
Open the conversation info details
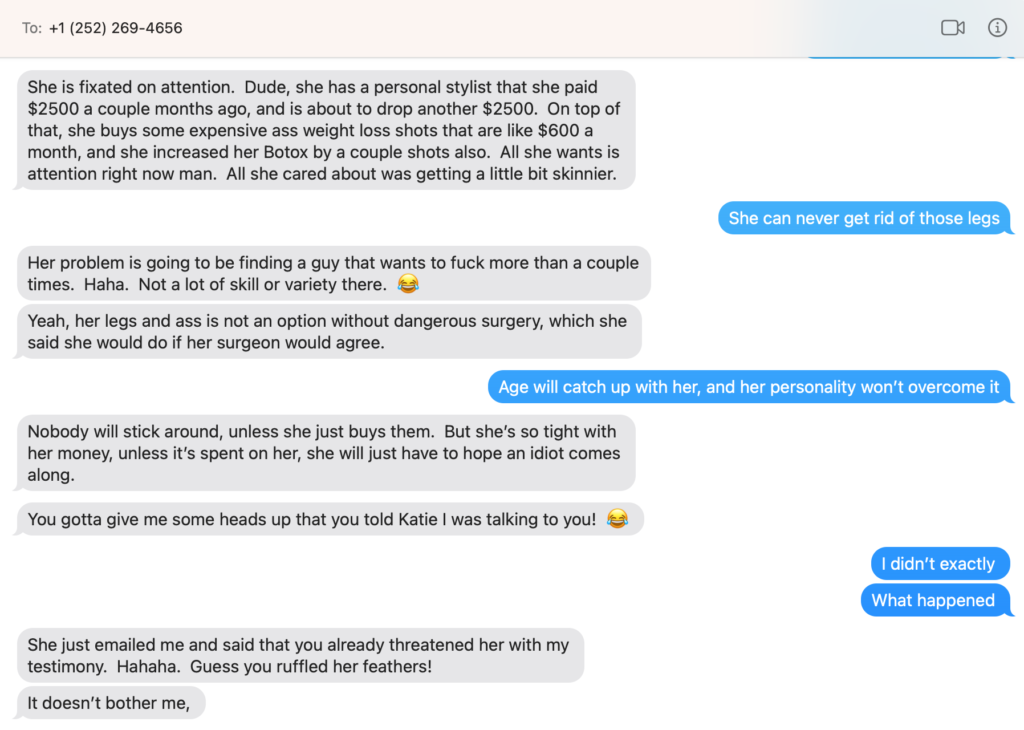point(997,28)
